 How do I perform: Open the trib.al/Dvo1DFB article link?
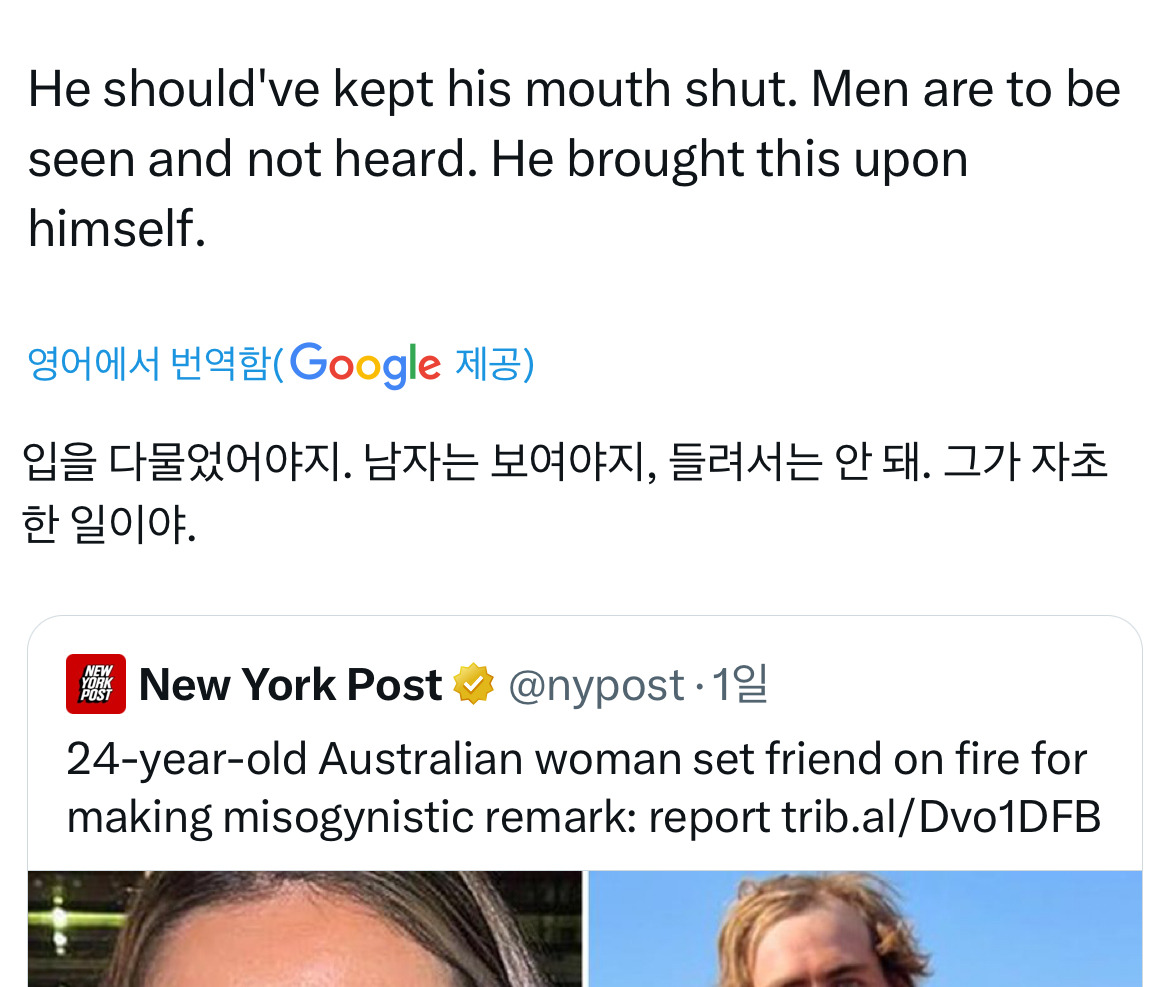942,817
